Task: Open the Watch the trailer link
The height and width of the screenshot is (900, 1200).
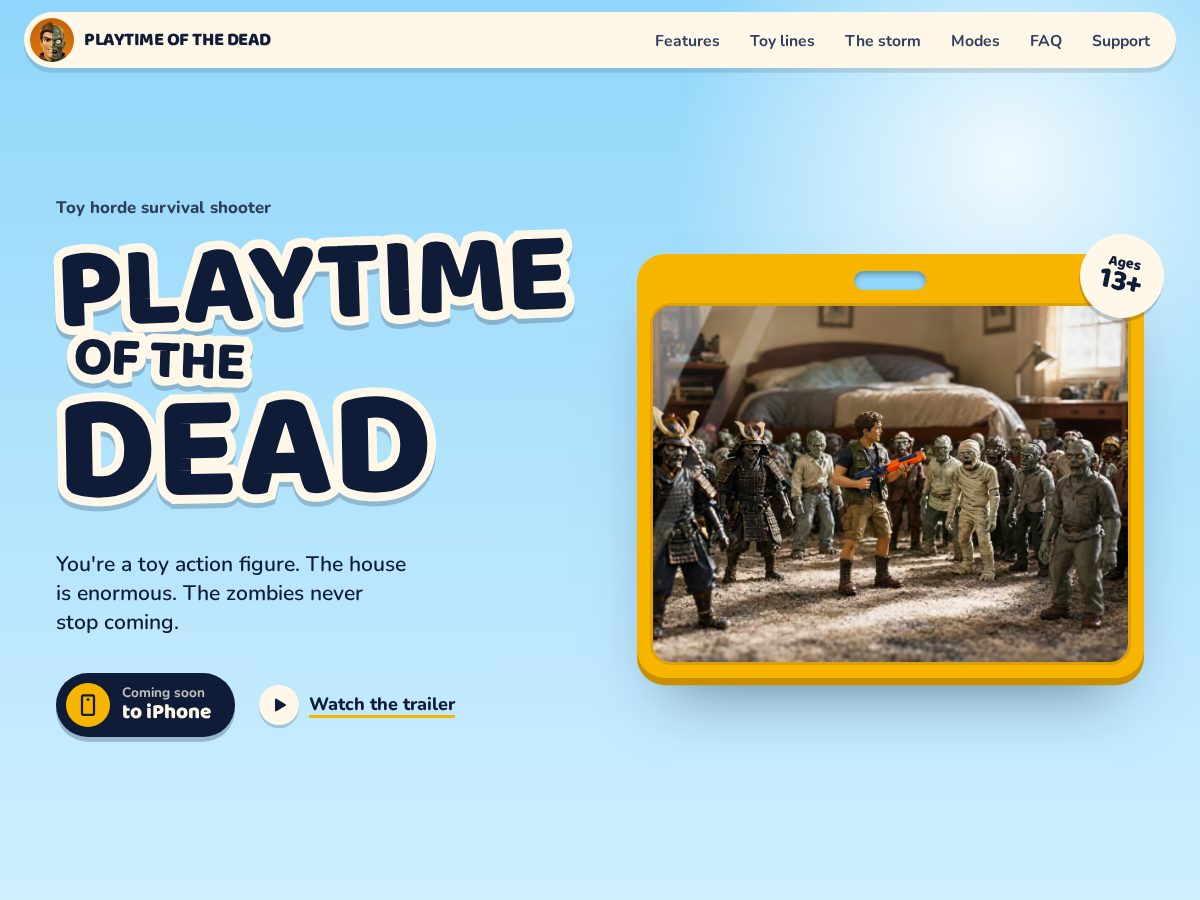Action: pos(382,704)
